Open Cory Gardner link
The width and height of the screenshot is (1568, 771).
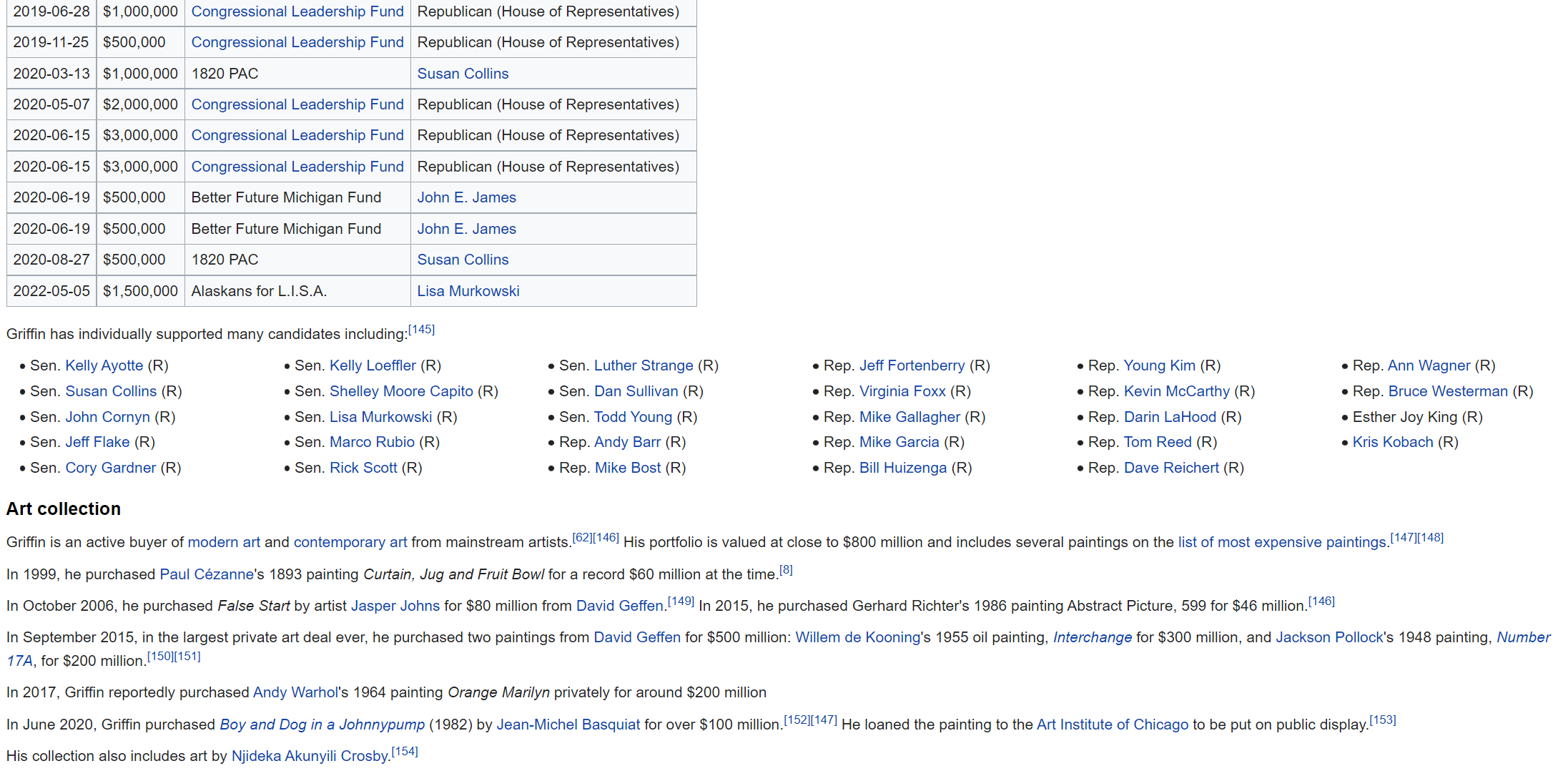(111, 468)
